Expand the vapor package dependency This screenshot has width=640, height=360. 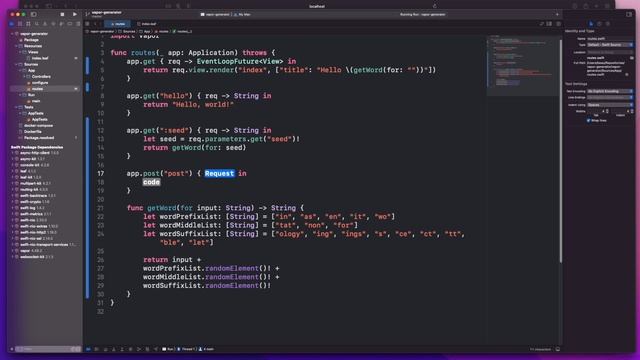(13, 251)
